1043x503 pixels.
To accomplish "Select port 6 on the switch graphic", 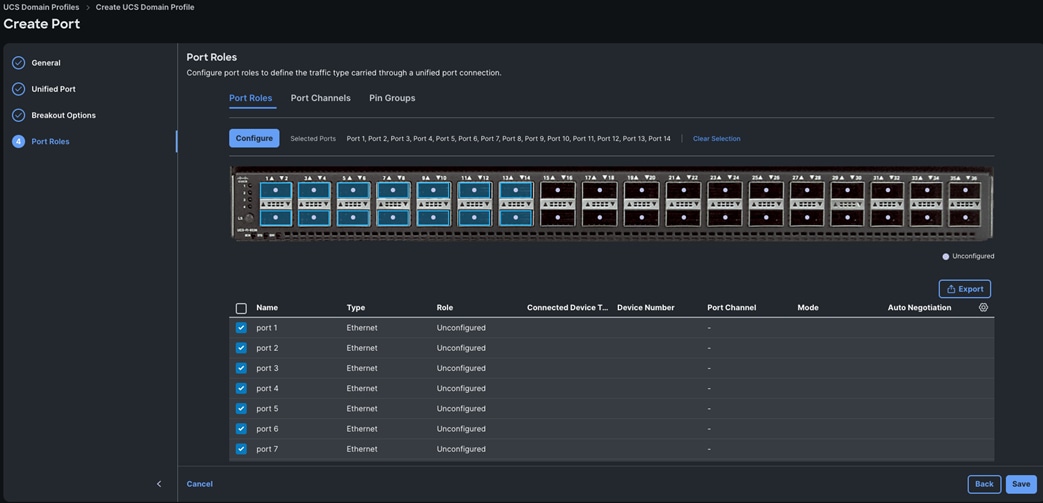I will (x=353, y=218).
